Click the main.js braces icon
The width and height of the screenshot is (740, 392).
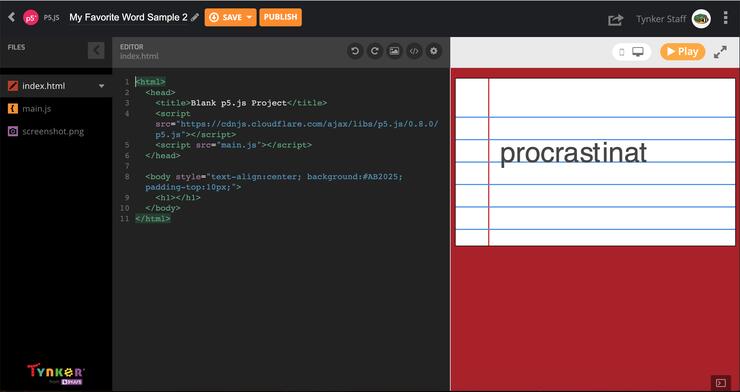tap(13, 108)
